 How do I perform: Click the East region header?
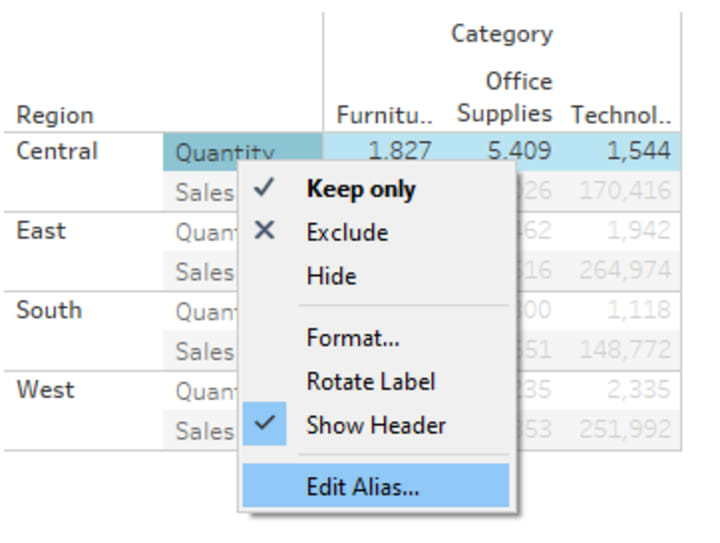pos(41,231)
